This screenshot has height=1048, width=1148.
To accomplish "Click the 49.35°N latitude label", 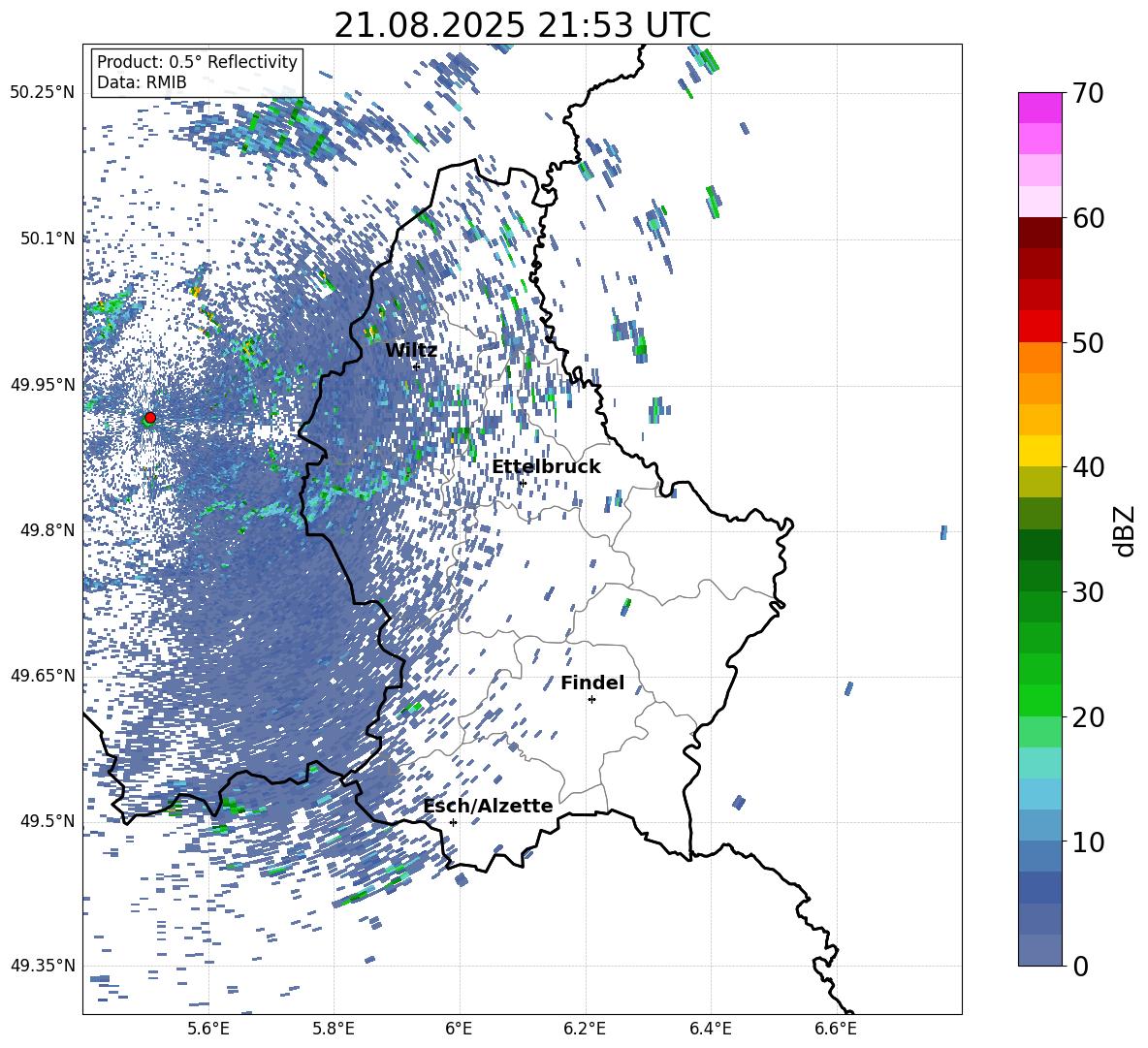I will [x=43, y=966].
